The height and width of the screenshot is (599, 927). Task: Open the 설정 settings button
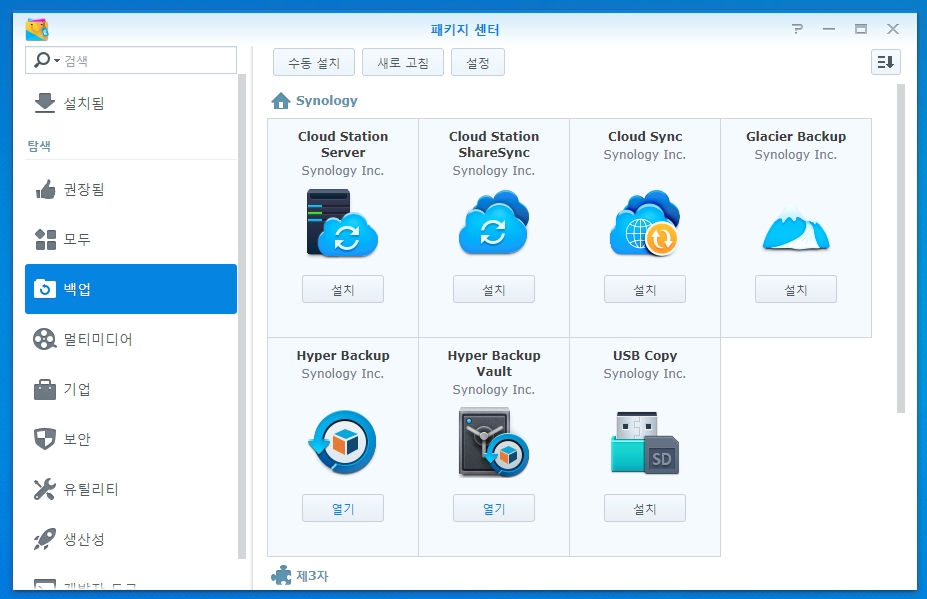pos(478,62)
